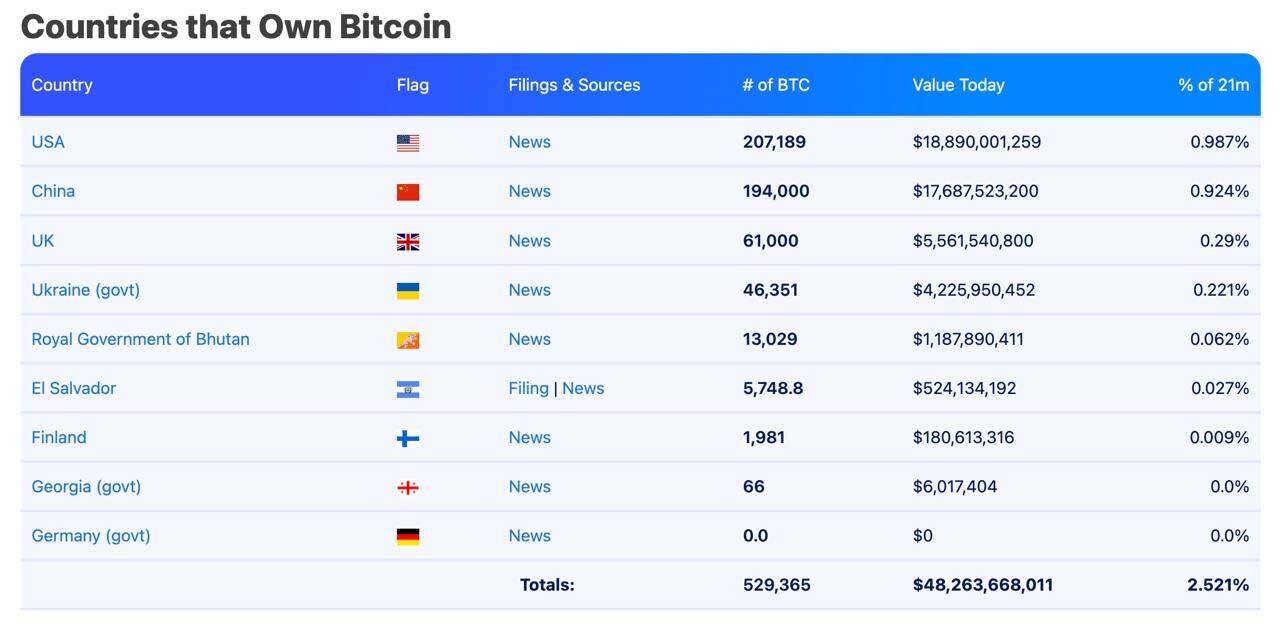Click the UK flag icon
The height and width of the screenshot is (635, 1280).
click(x=408, y=242)
